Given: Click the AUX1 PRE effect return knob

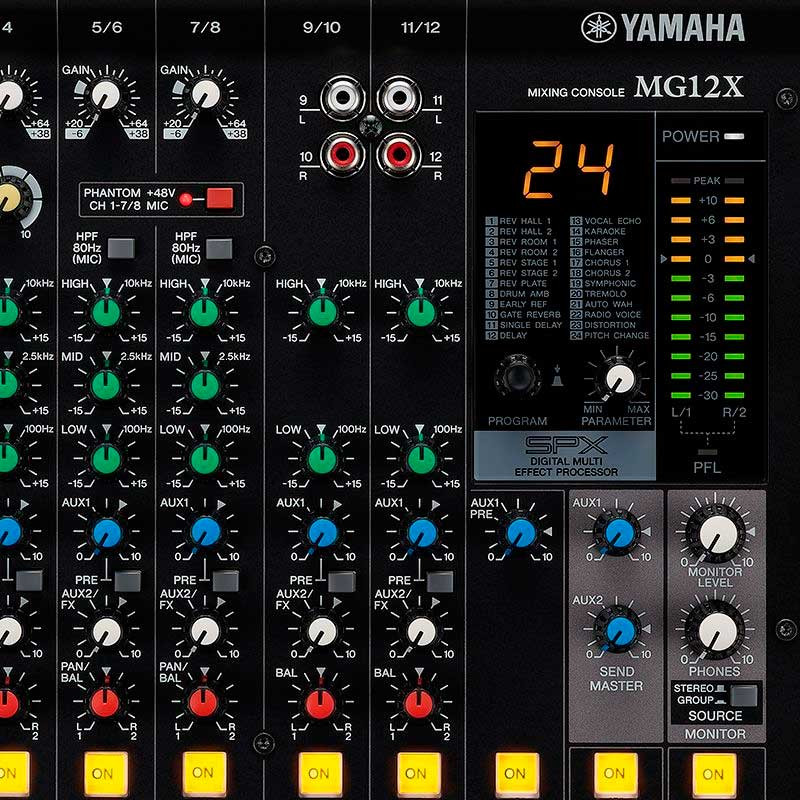Looking at the screenshot, I should pos(520,533).
